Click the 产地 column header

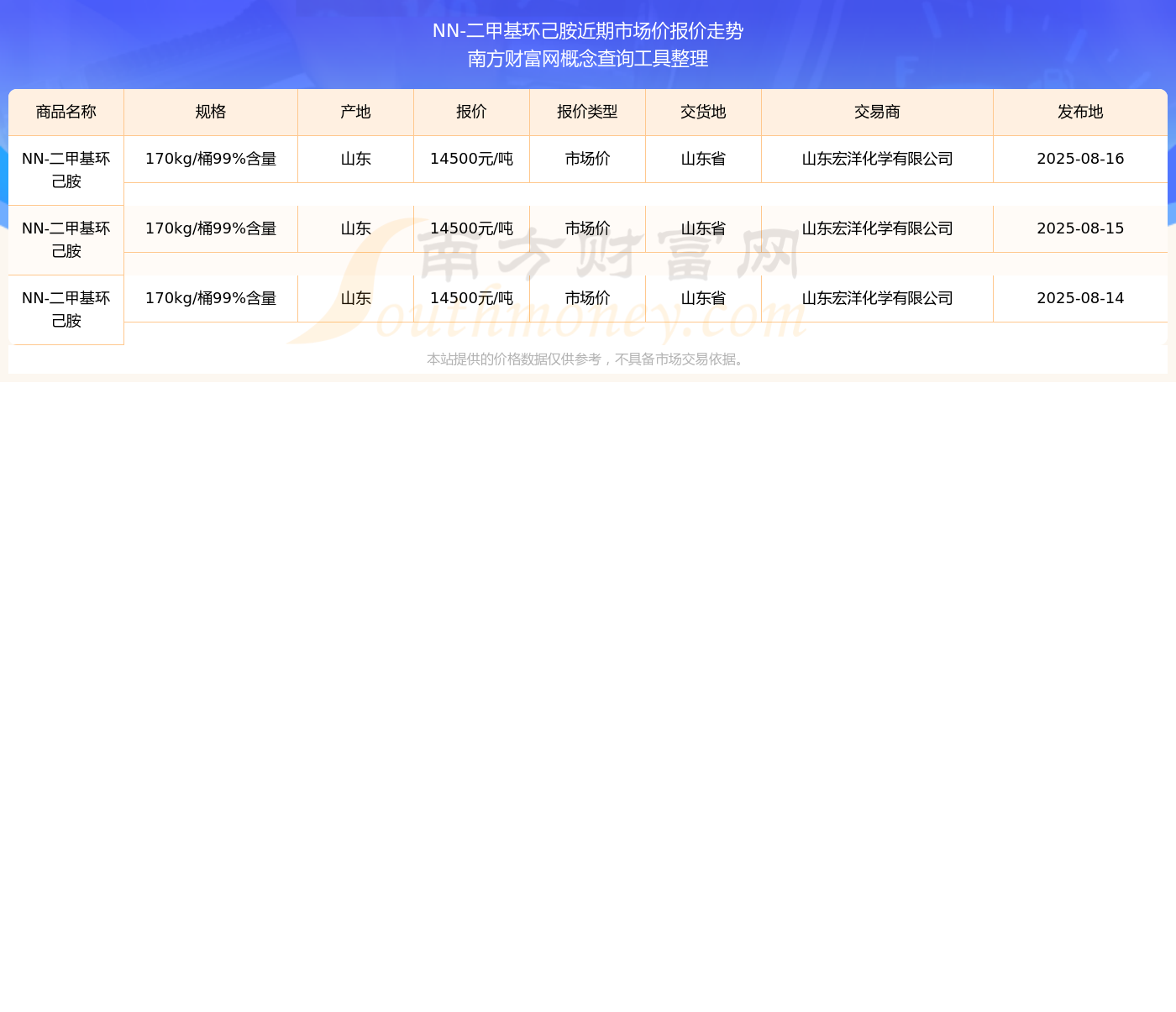point(356,112)
